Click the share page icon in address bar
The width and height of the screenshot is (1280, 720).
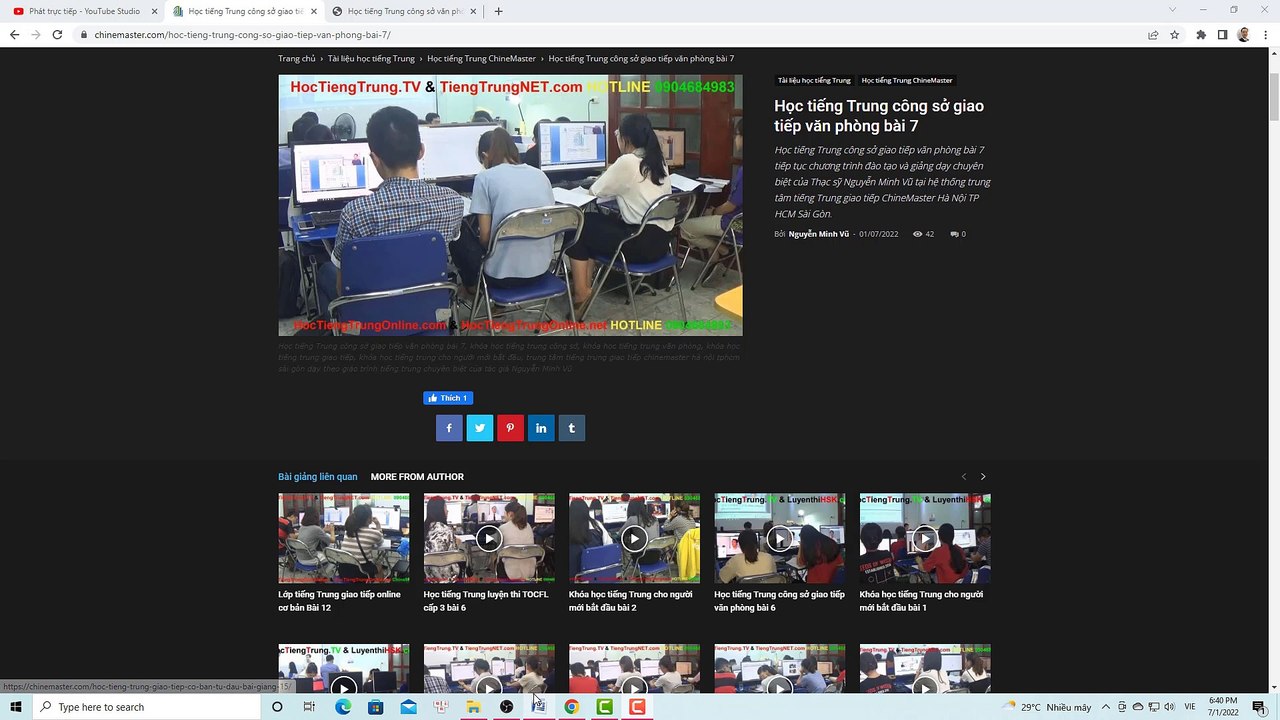[x=1153, y=34]
